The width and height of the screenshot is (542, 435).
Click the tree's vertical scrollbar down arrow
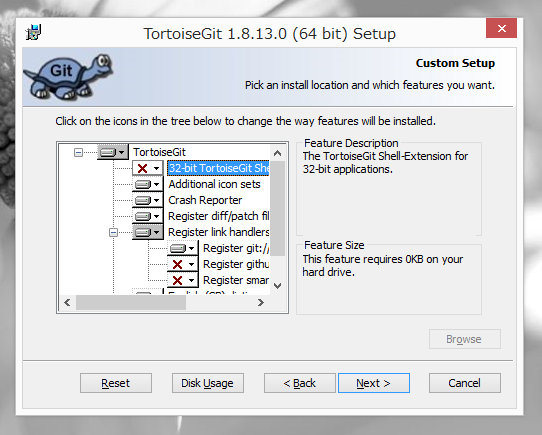277,286
